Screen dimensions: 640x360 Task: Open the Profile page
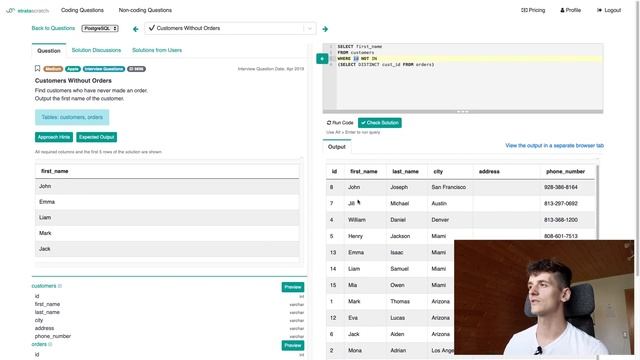click(571, 10)
